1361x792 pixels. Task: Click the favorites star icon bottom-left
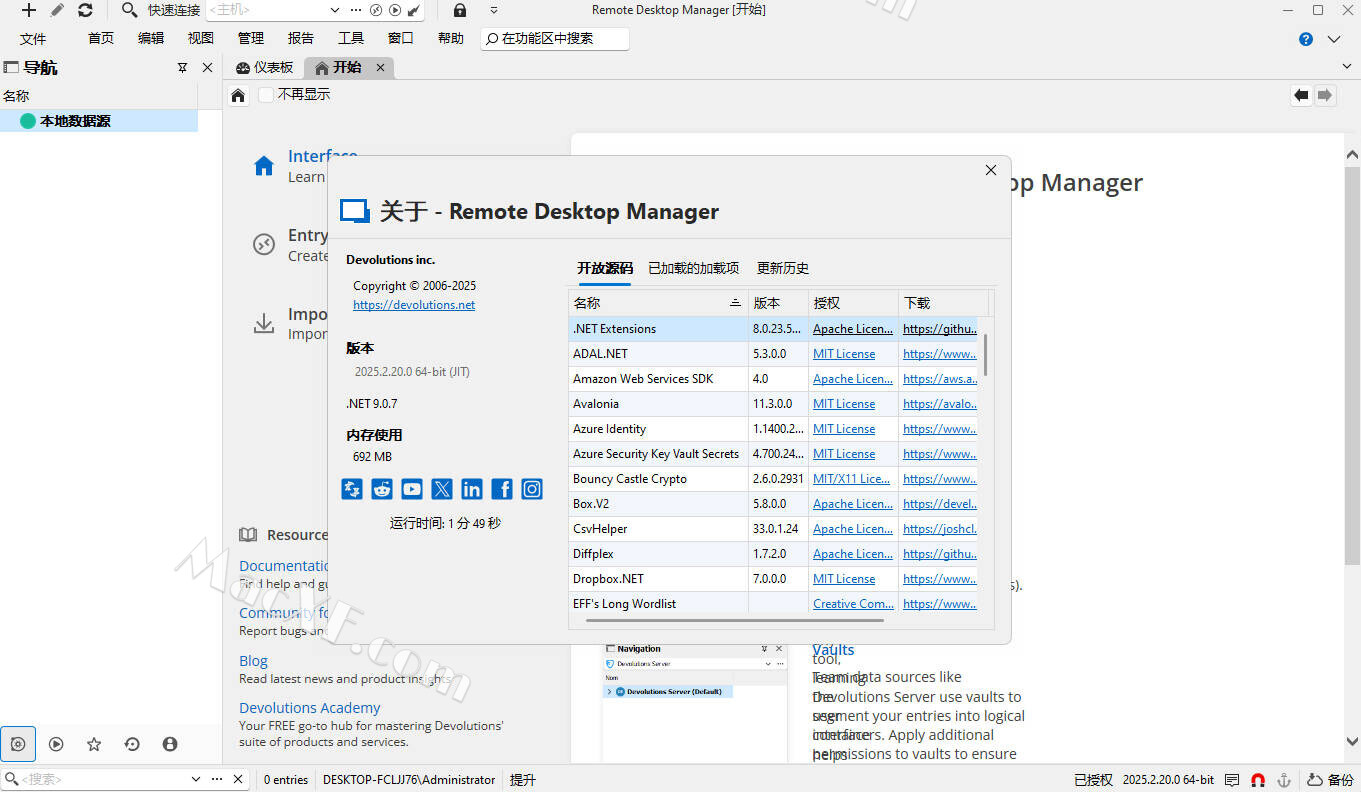pos(94,744)
